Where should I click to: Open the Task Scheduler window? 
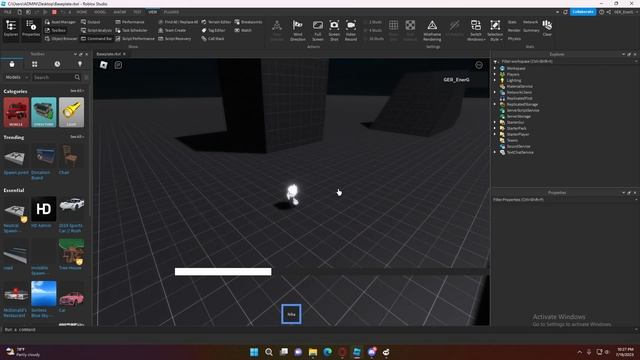coord(131,30)
